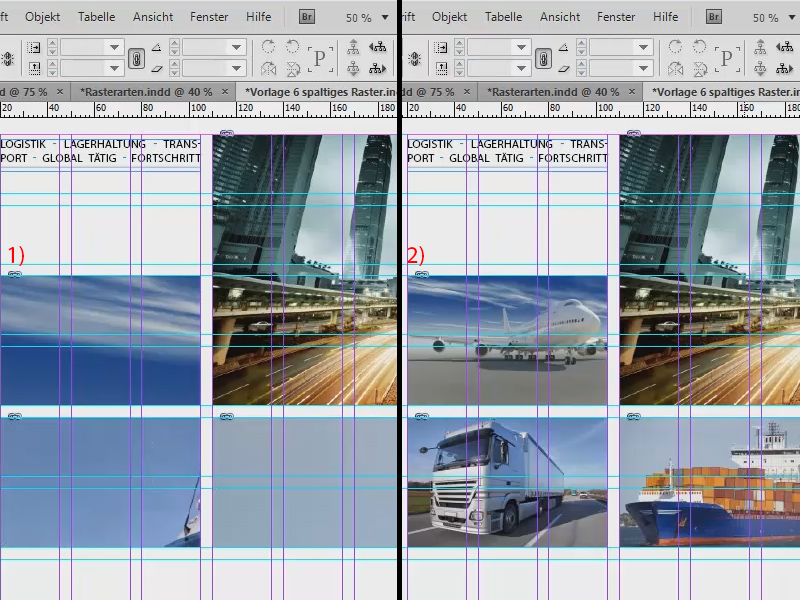The width and height of the screenshot is (800, 600).
Task: Open the zoom percentage dropdown showing 50%
Action: [365, 17]
